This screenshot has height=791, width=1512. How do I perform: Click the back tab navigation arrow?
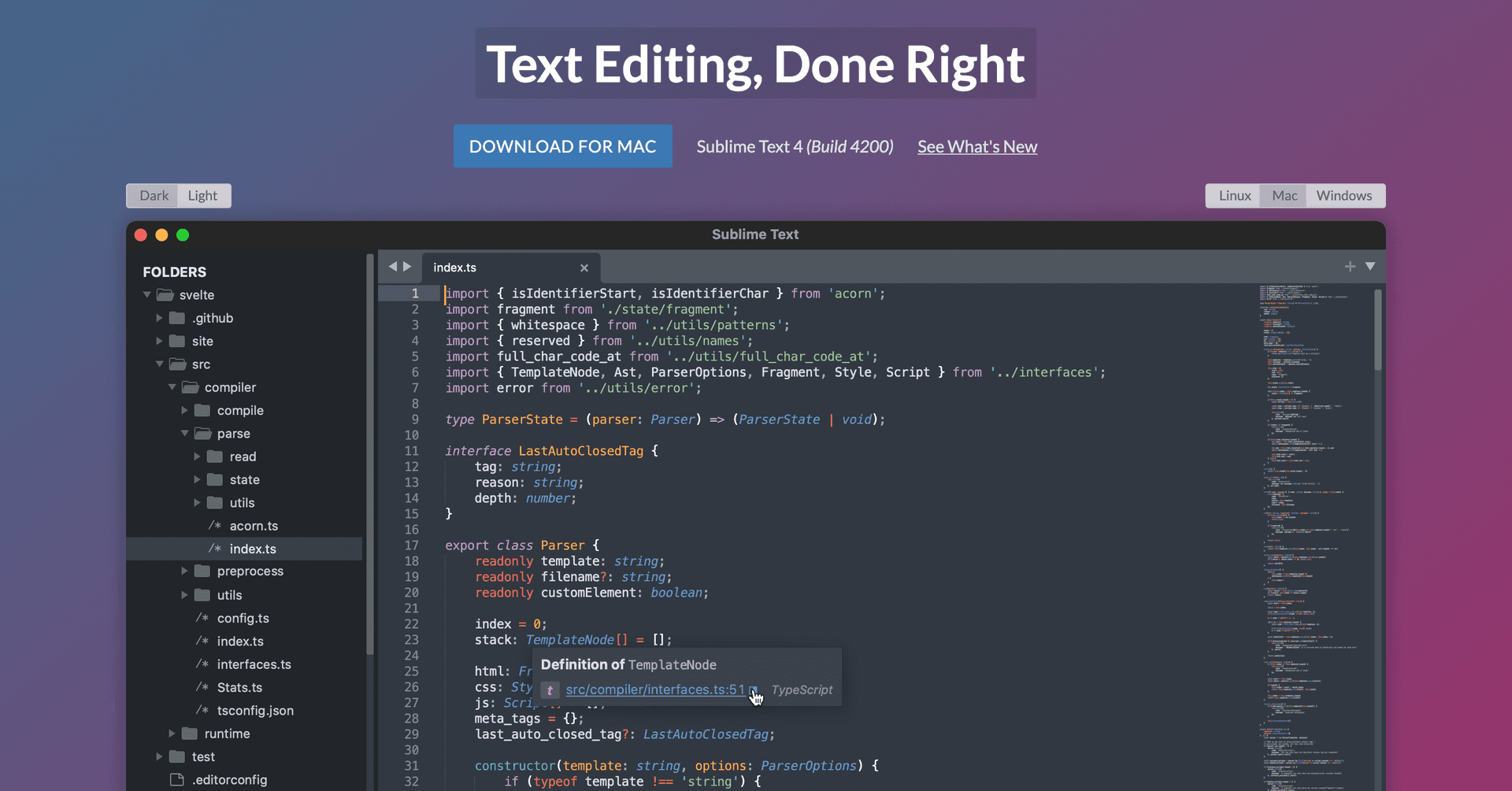click(392, 267)
